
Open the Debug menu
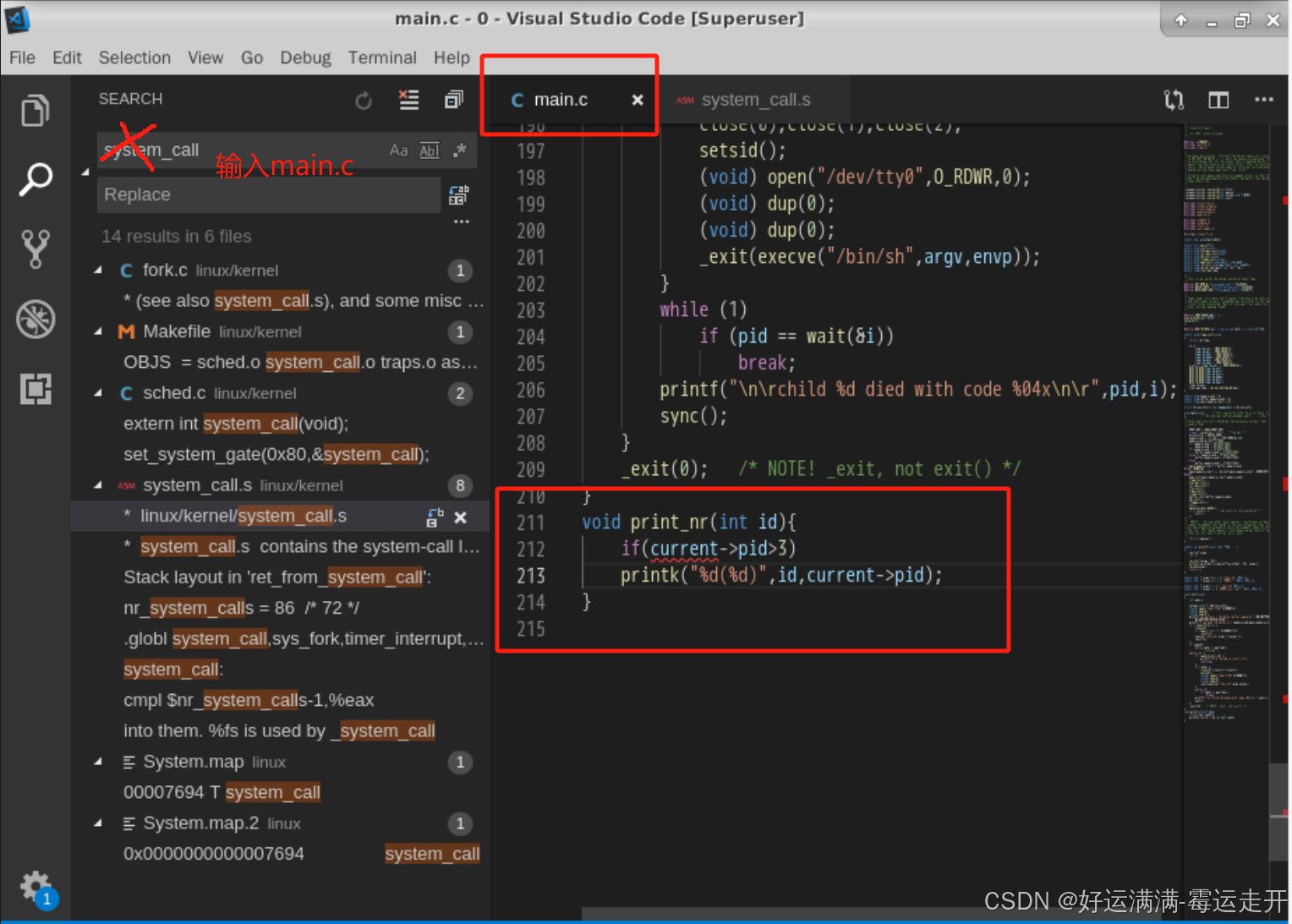(305, 57)
